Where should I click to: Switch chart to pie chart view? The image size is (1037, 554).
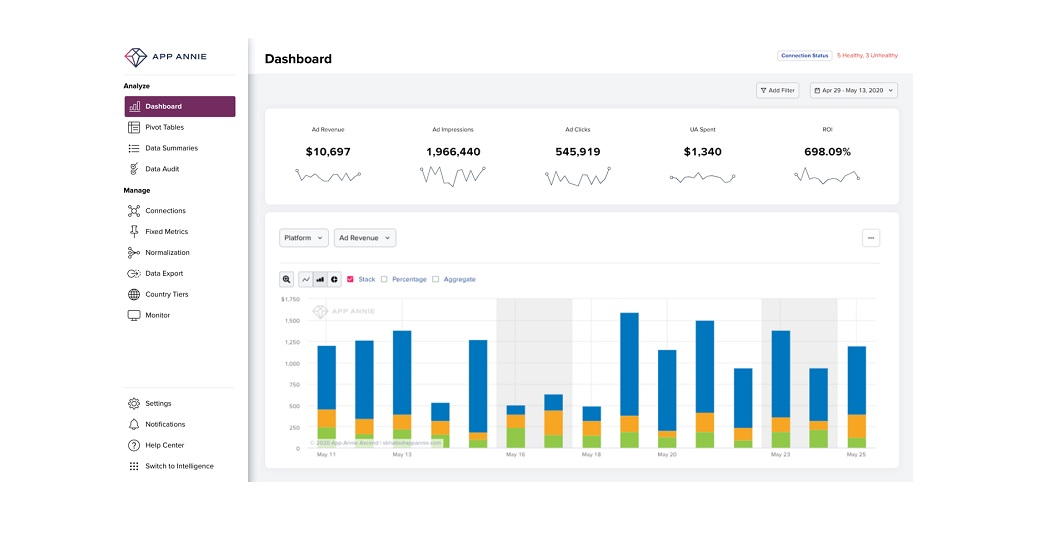334,280
